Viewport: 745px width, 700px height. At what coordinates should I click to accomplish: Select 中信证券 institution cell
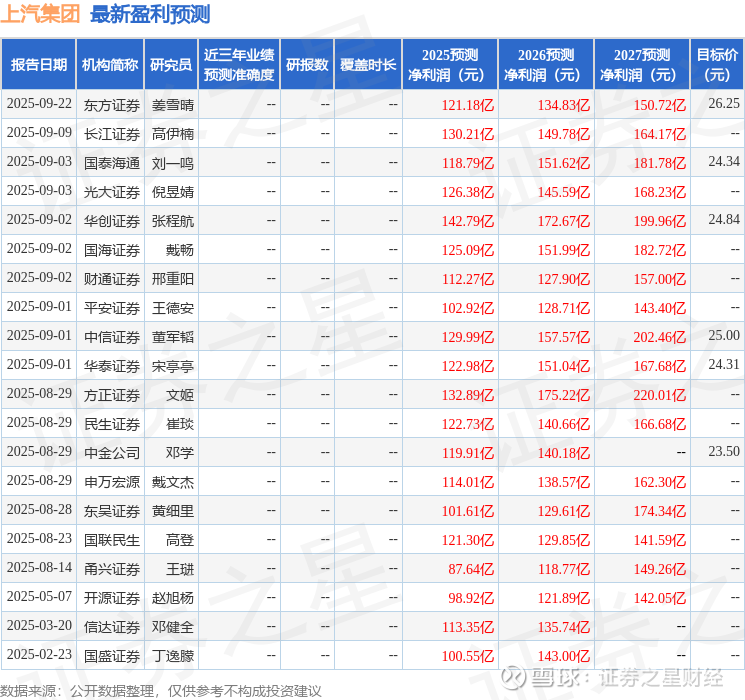(x=112, y=337)
